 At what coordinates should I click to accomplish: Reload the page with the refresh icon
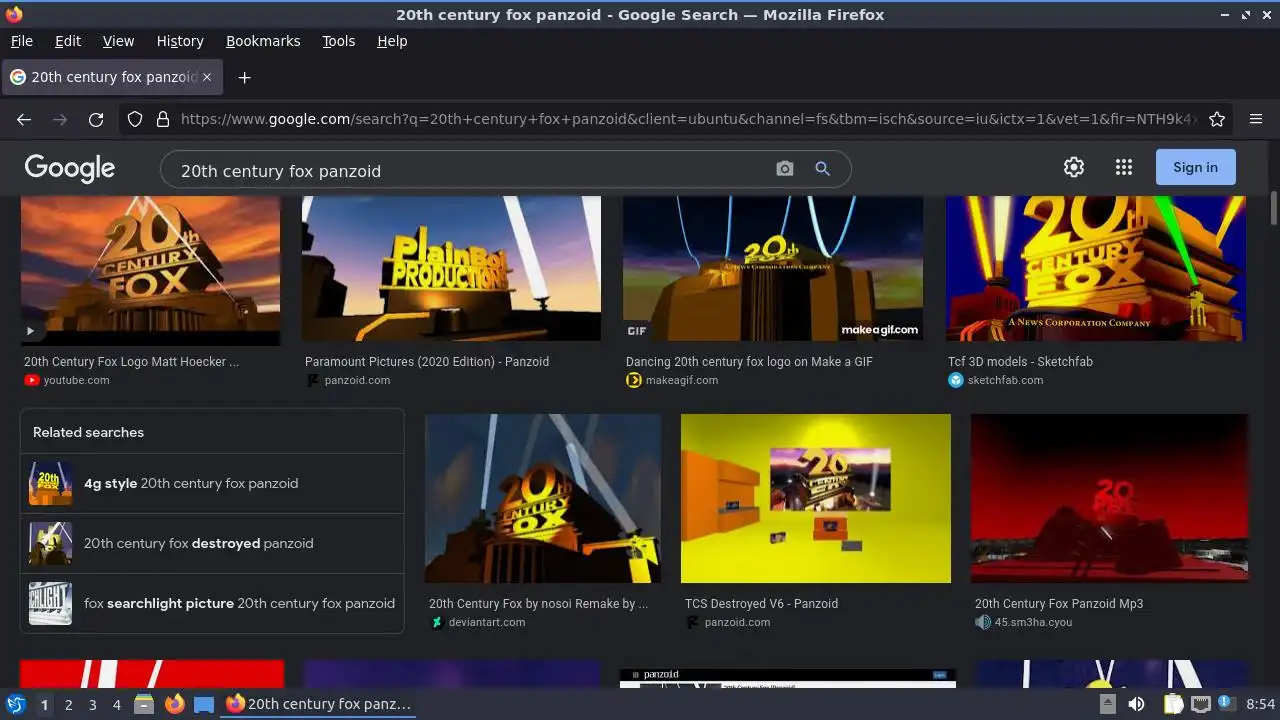click(x=96, y=119)
